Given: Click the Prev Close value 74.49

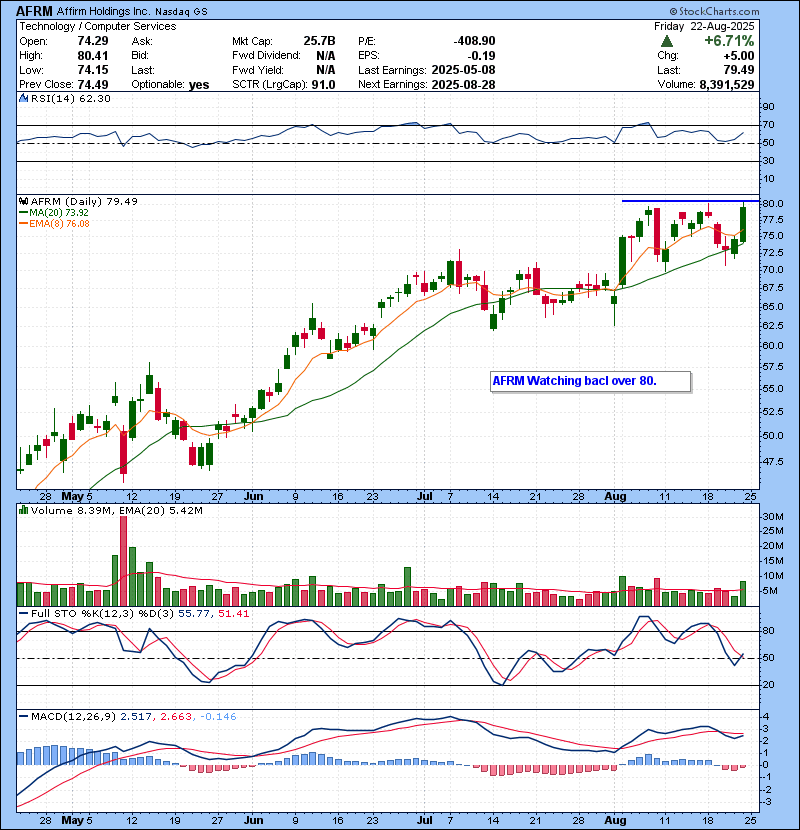Looking at the screenshot, I should (93, 85).
